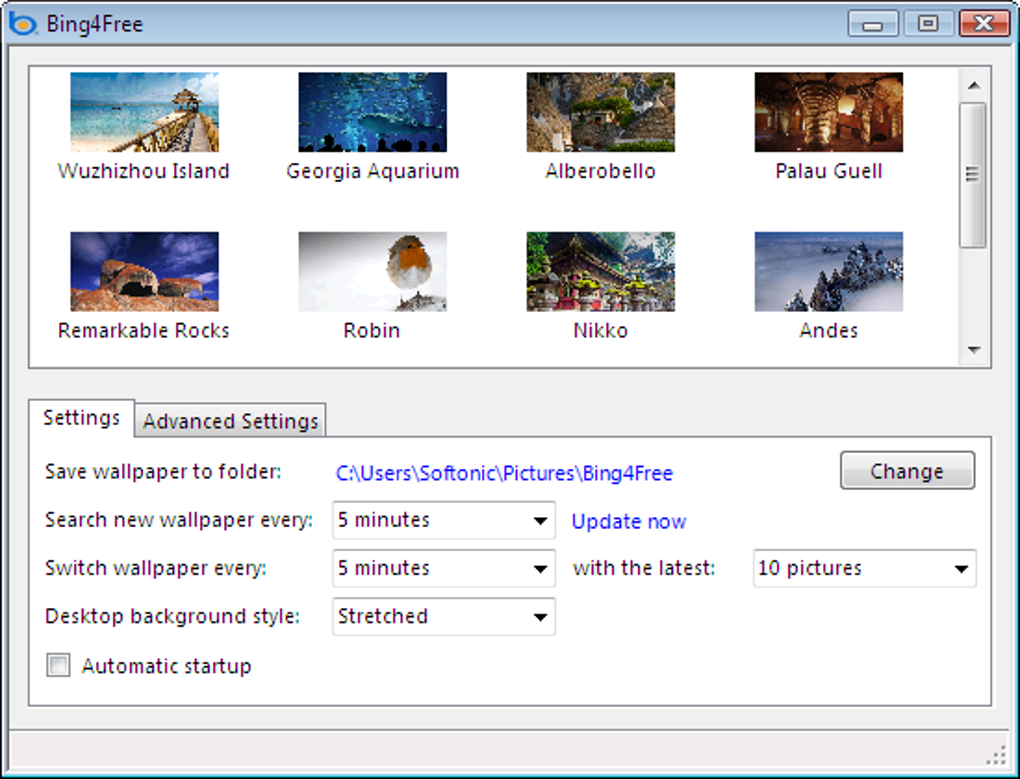Select the Wuzhizhou Island wallpaper thumbnail
Viewport: 1020px width, 779px height.
144,112
